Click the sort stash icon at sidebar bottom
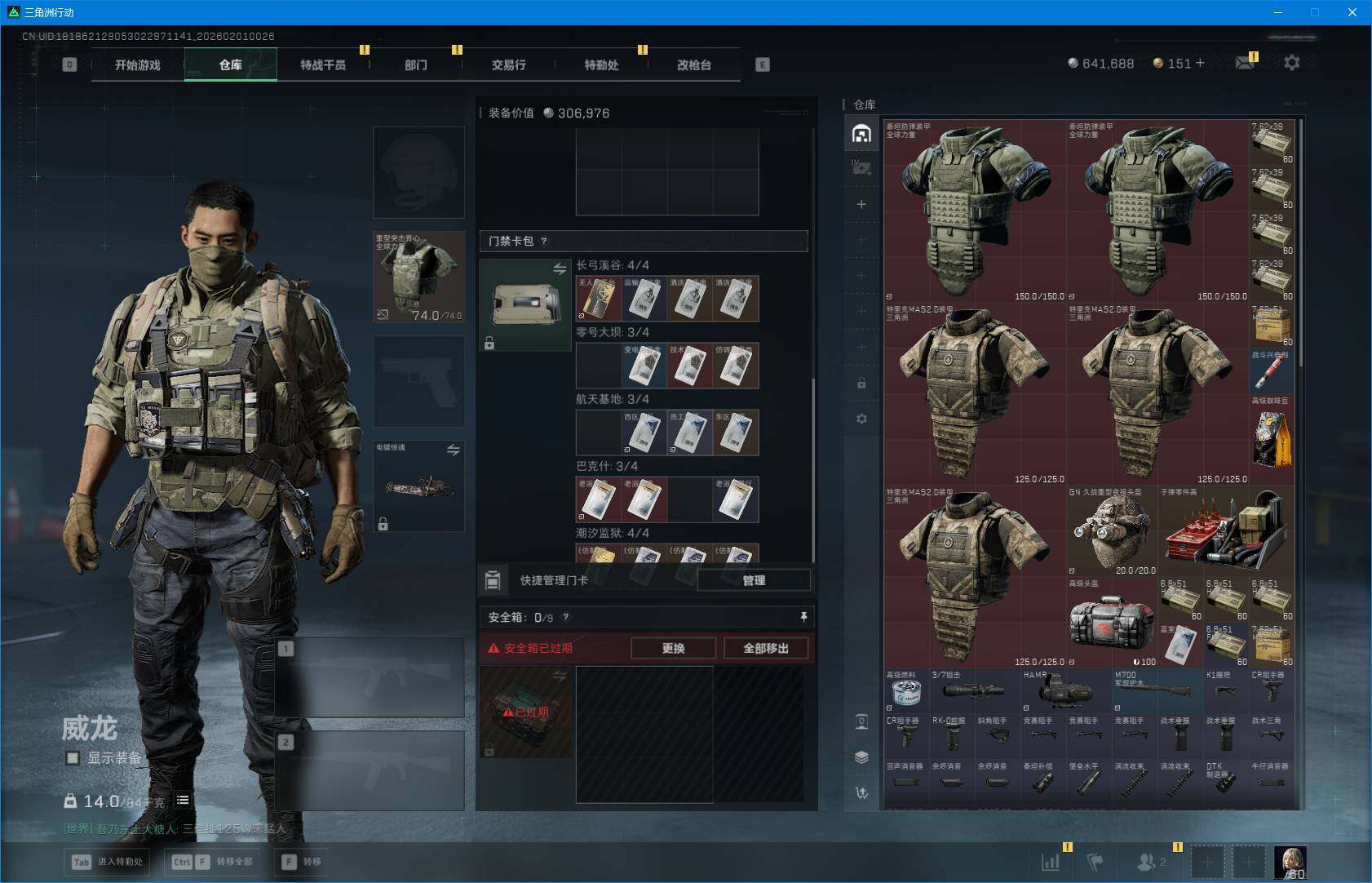The height and width of the screenshot is (883, 1372). 861,792
